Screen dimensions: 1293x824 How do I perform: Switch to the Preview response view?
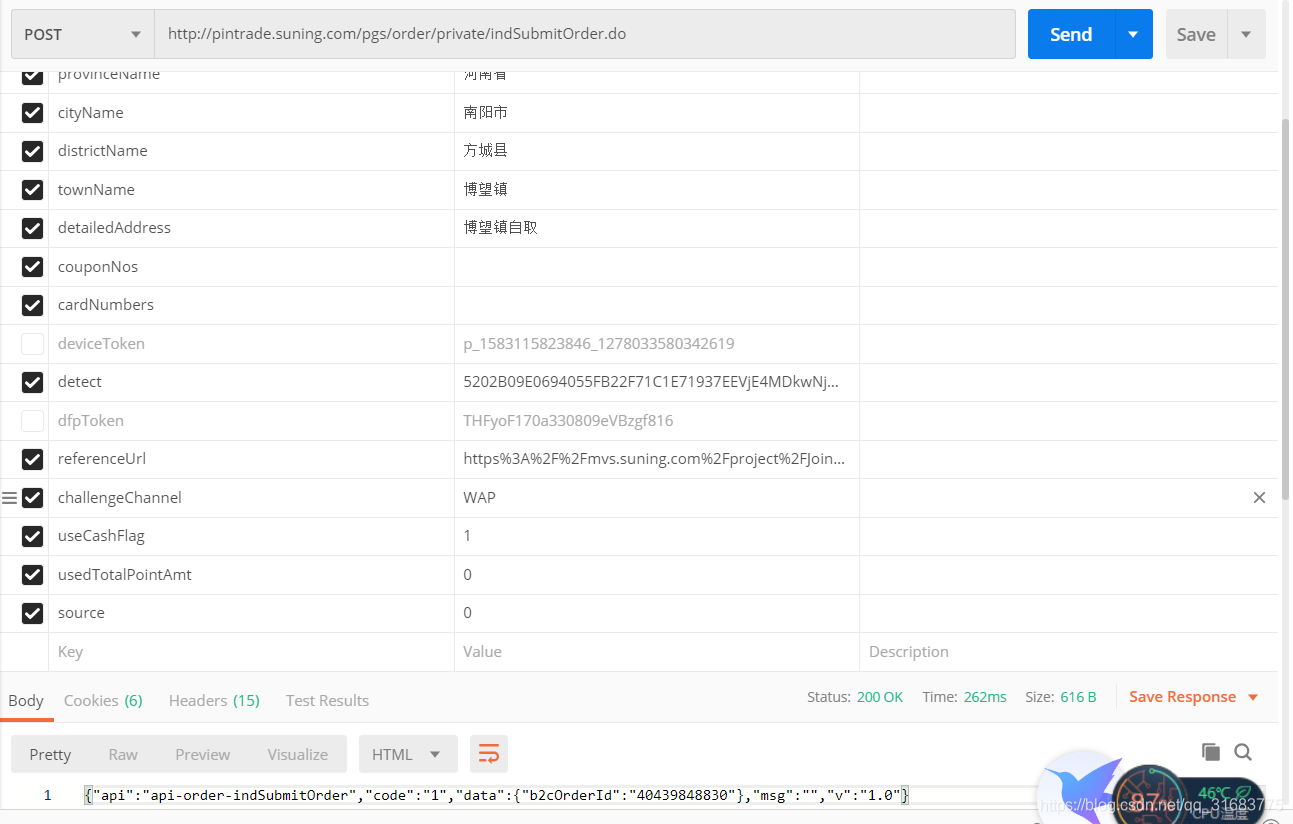(202, 753)
